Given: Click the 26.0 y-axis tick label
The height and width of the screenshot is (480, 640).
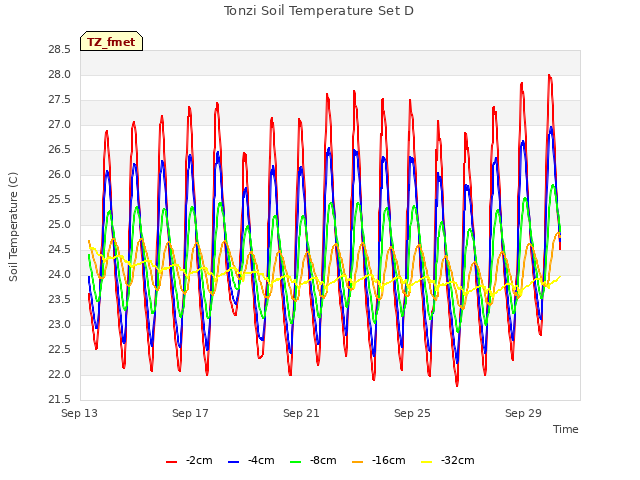Looking at the screenshot, I should point(60,175).
